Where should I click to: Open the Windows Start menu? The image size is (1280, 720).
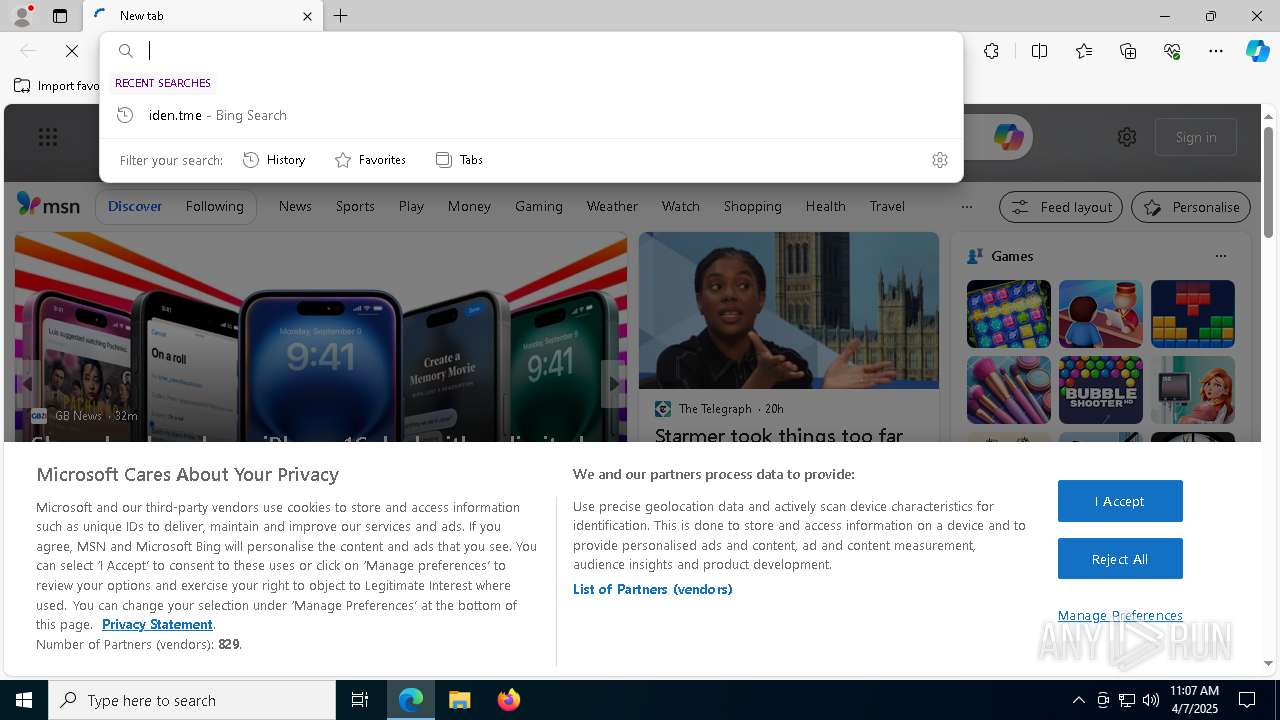click(24, 700)
